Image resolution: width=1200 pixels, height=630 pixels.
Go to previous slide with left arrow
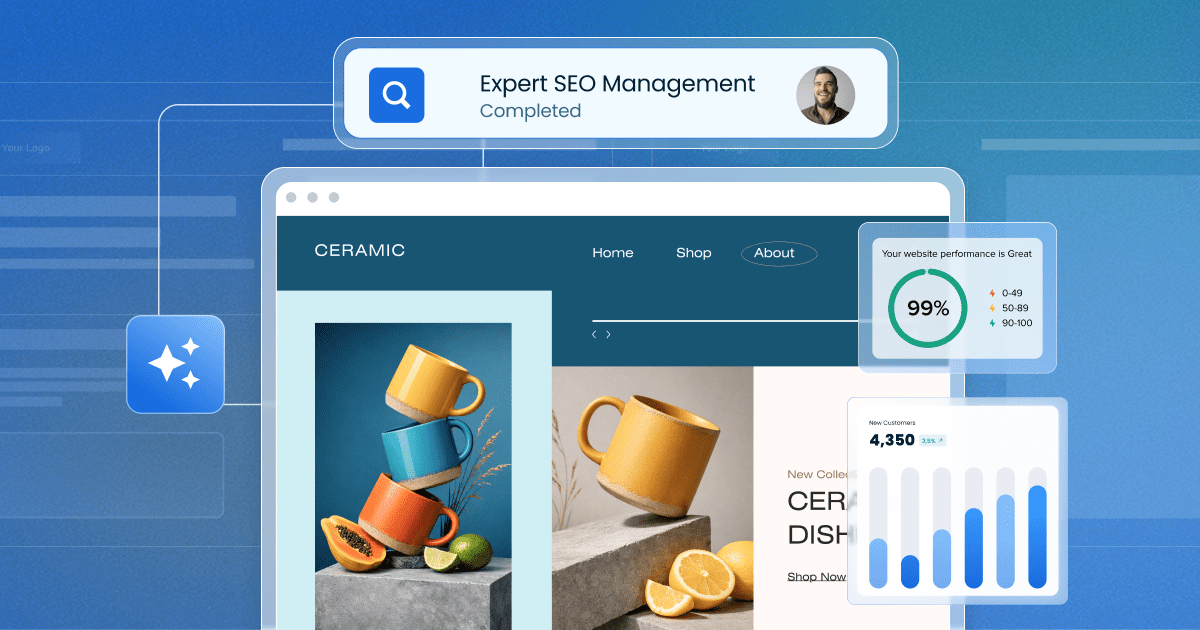click(x=594, y=334)
